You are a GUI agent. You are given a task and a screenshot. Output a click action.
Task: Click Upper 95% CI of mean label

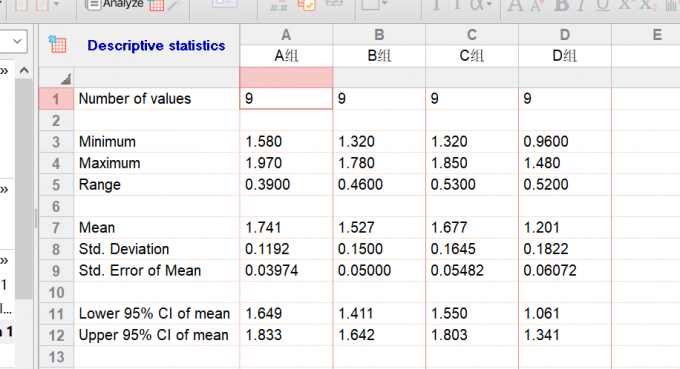pyautogui.click(x=154, y=335)
